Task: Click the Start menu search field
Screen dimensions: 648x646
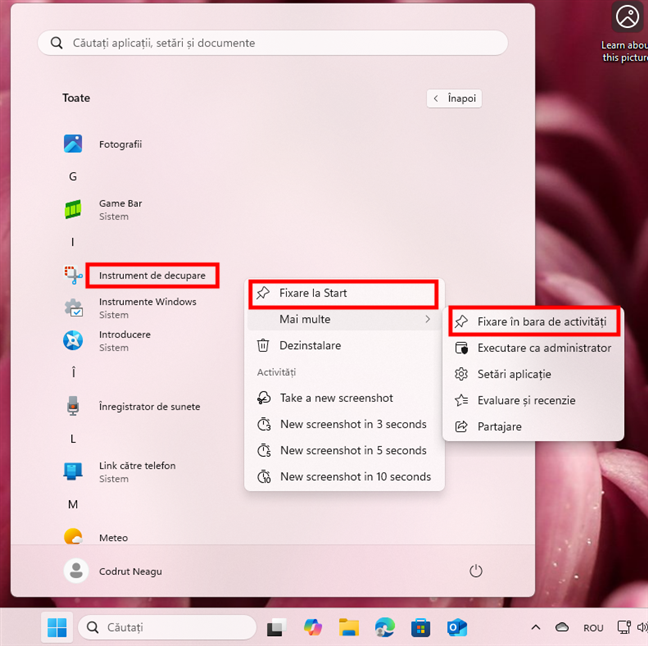Action: tap(272, 43)
